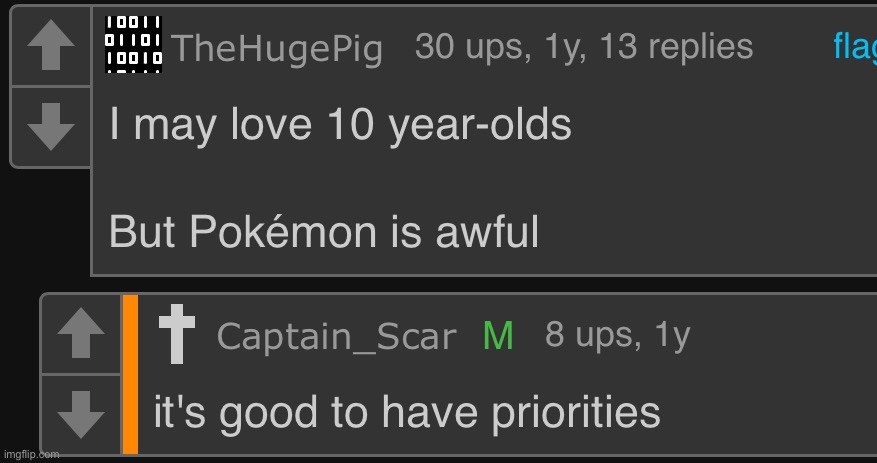Select the 'But Pokémon is awful' line
877x463 pixels.
[x=324, y=231]
